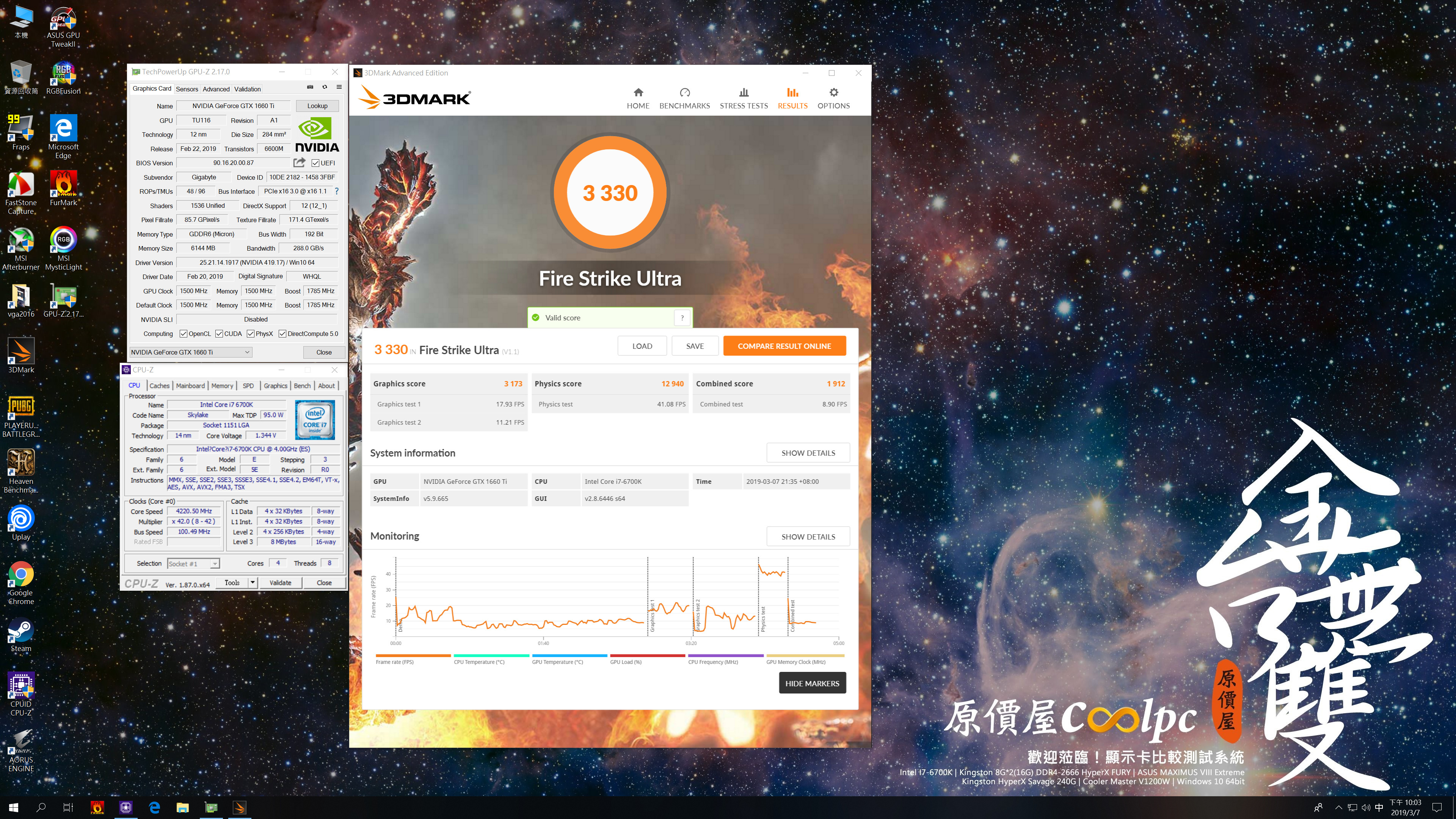This screenshot has width=1456, height=819.
Task: Launch the Uplay desktop icon
Action: click(21, 523)
